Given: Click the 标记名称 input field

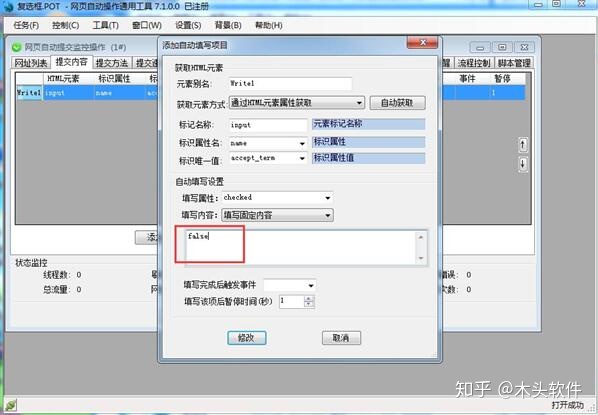Looking at the screenshot, I should (x=268, y=125).
